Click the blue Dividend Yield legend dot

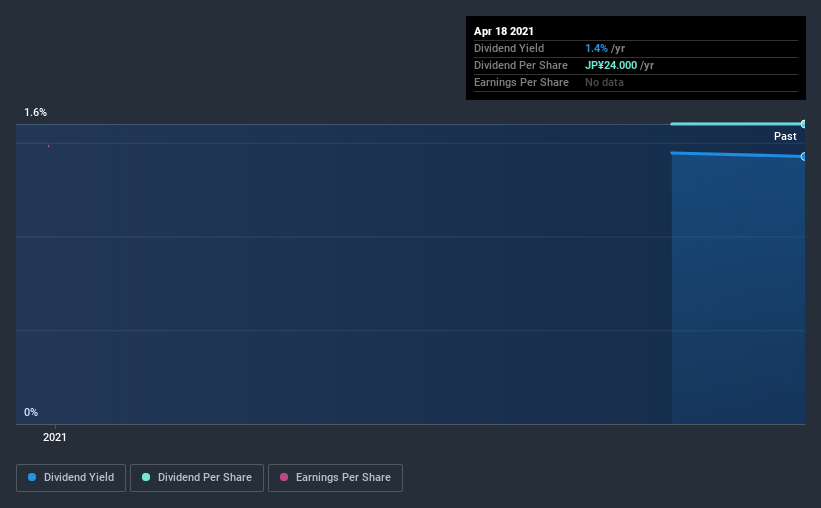pyautogui.click(x=32, y=477)
